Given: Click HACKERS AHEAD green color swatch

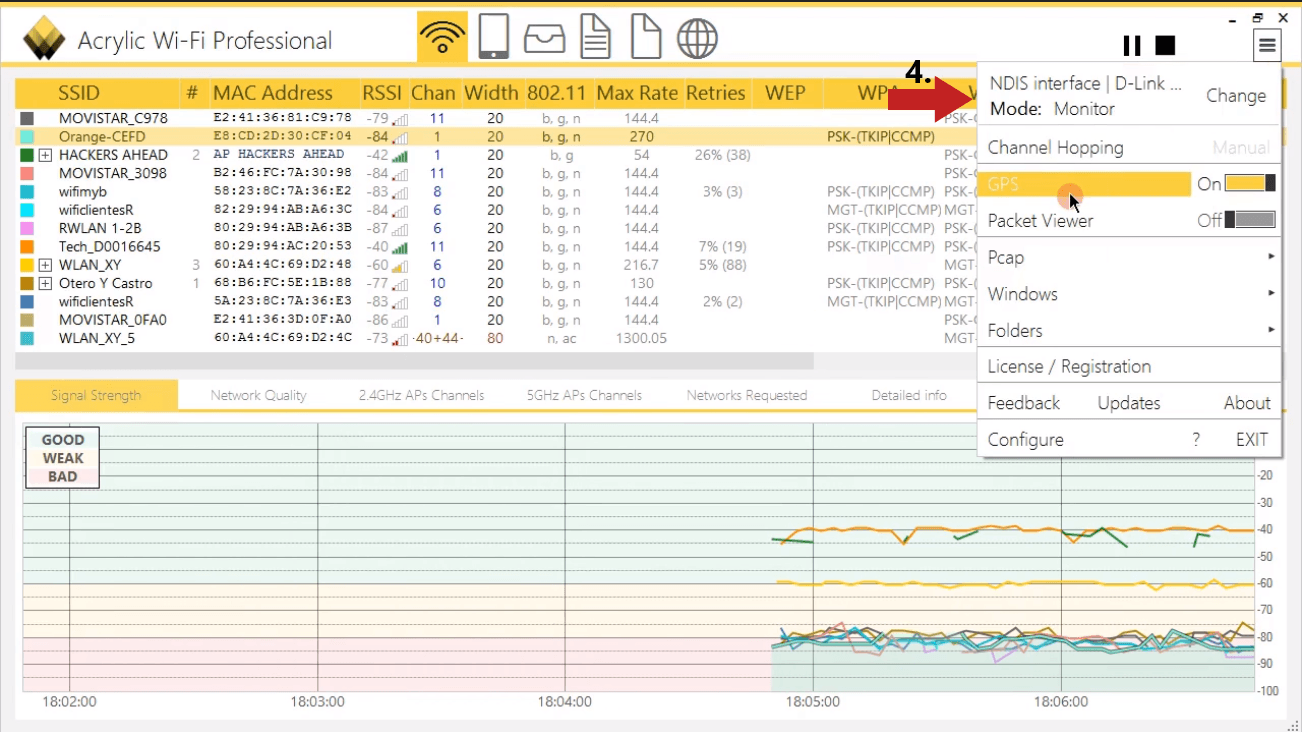Looking at the screenshot, I should point(27,155).
